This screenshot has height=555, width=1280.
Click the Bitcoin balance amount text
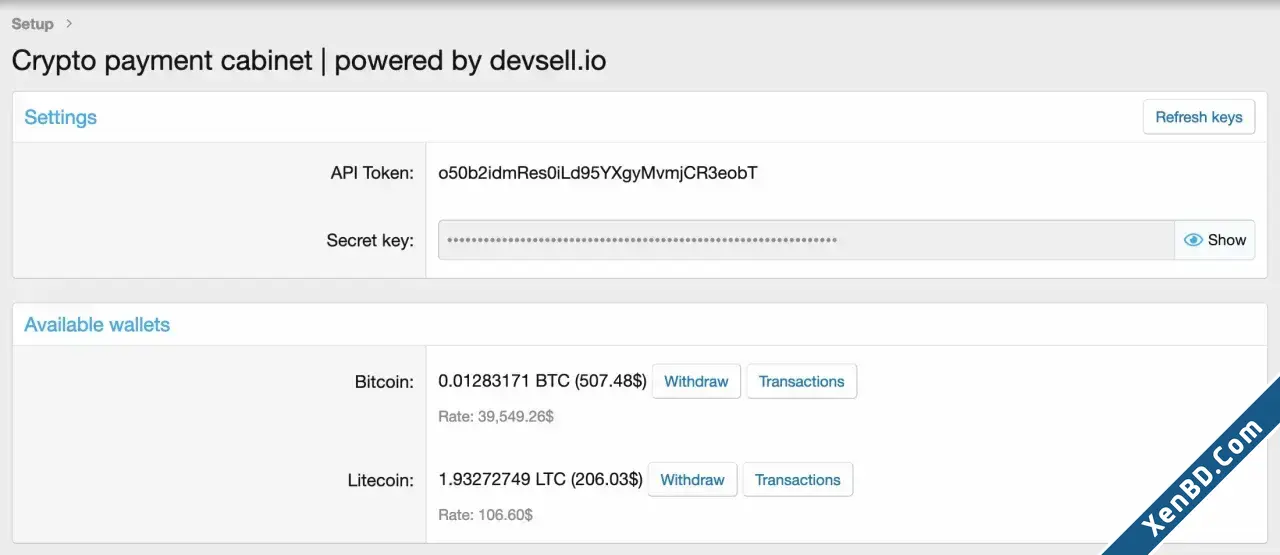click(543, 381)
